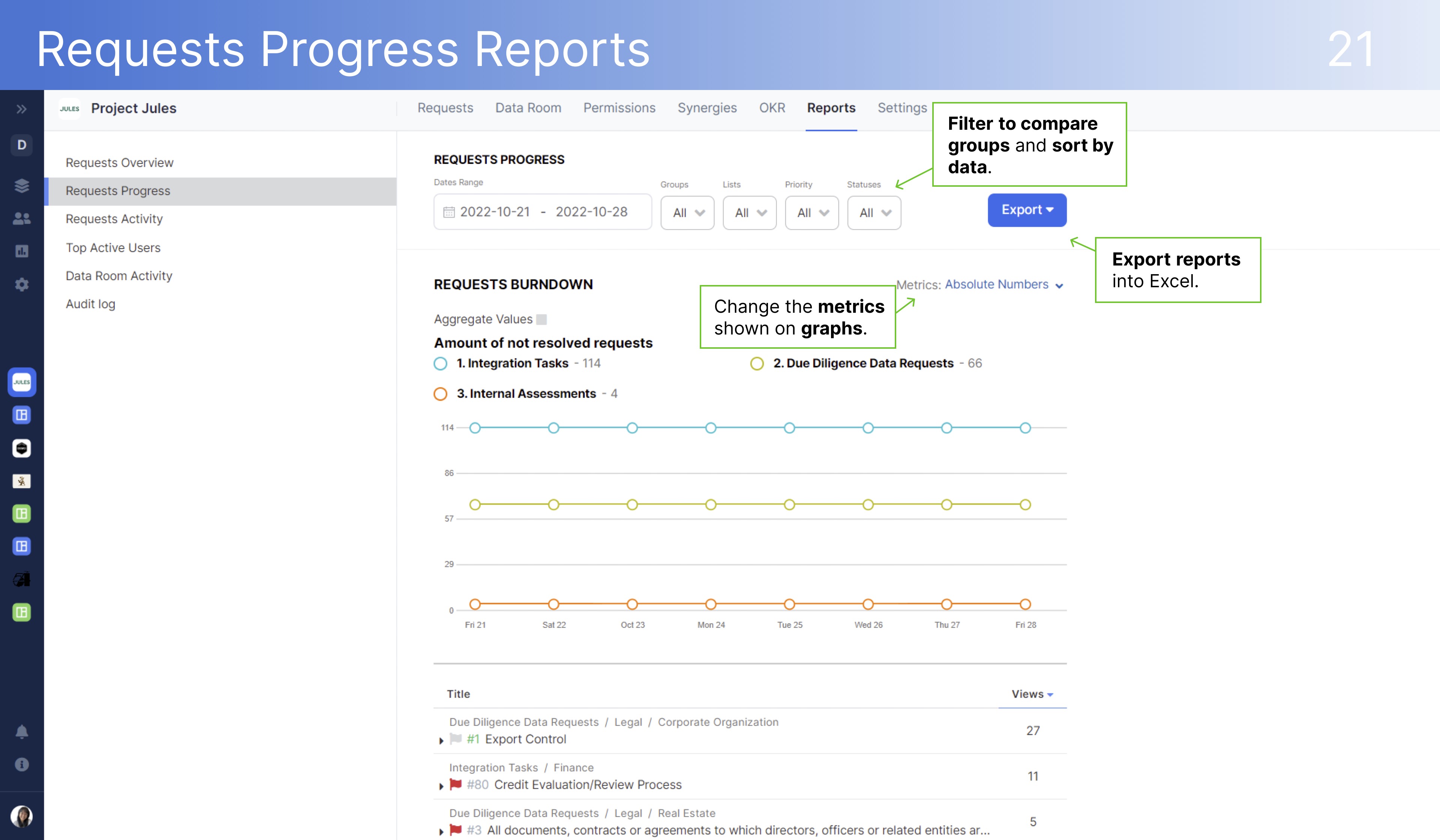Click the dates range input field
1440x840 pixels.
pyautogui.click(x=542, y=212)
